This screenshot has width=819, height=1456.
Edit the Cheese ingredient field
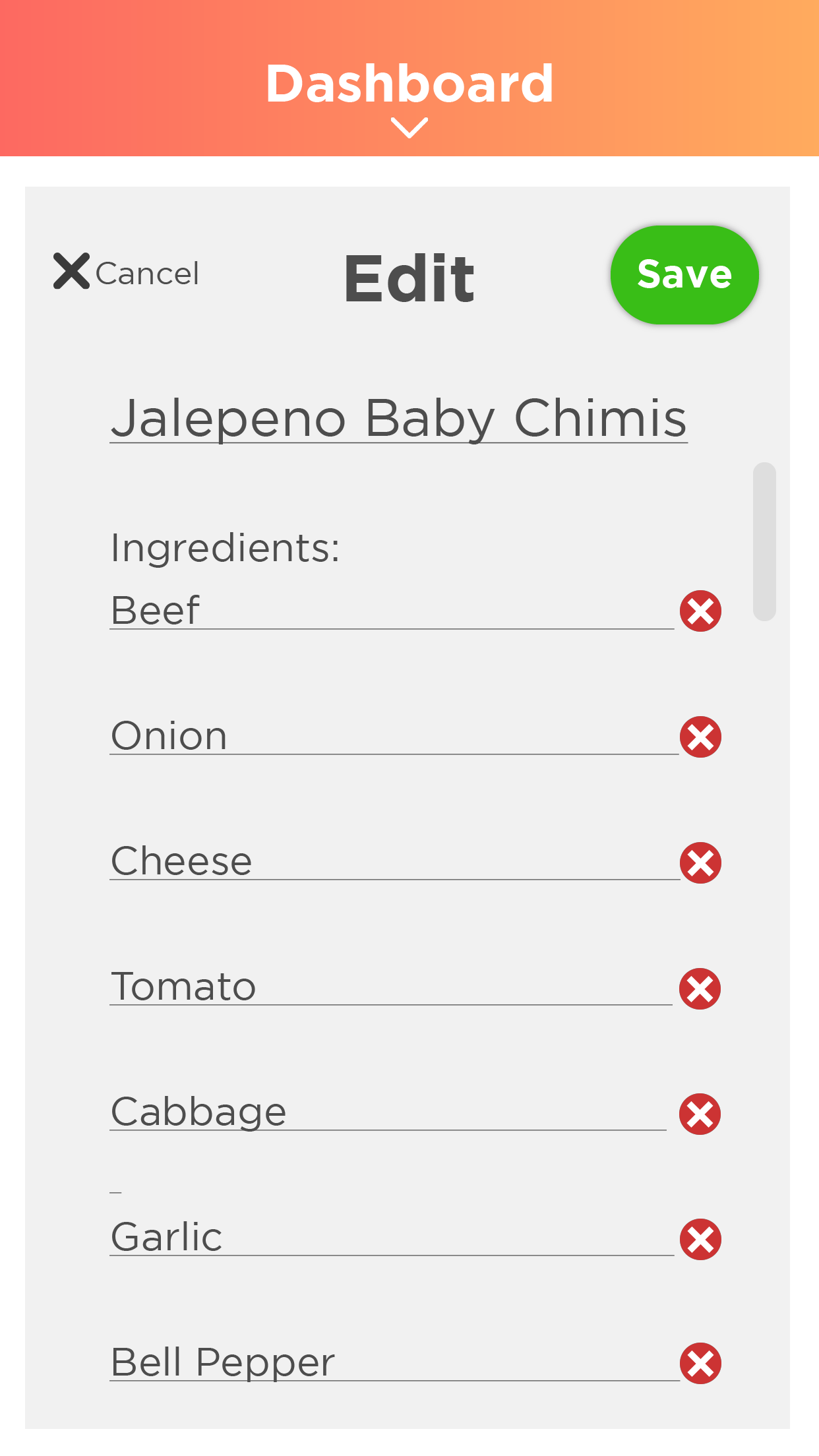[x=394, y=861]
